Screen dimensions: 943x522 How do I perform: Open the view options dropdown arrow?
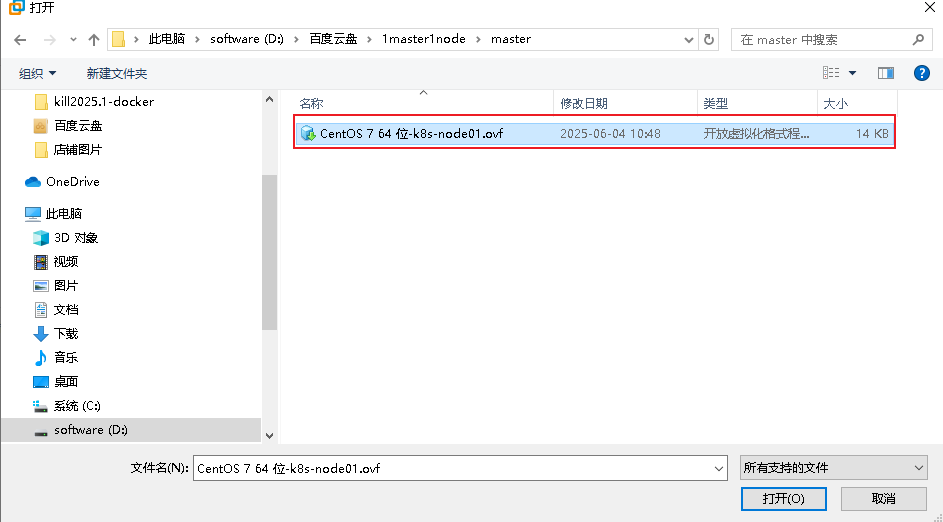point(852,73)
